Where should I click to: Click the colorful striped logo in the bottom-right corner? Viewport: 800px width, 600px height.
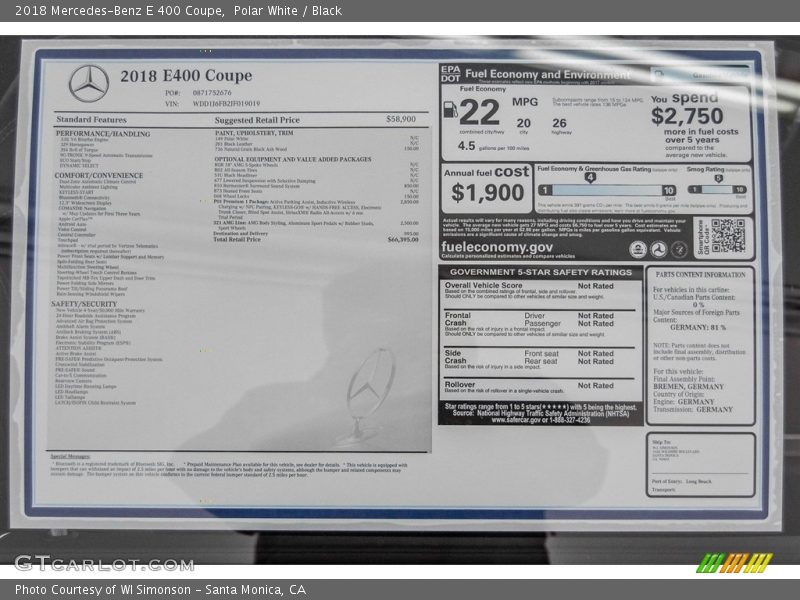coord(734,563)
